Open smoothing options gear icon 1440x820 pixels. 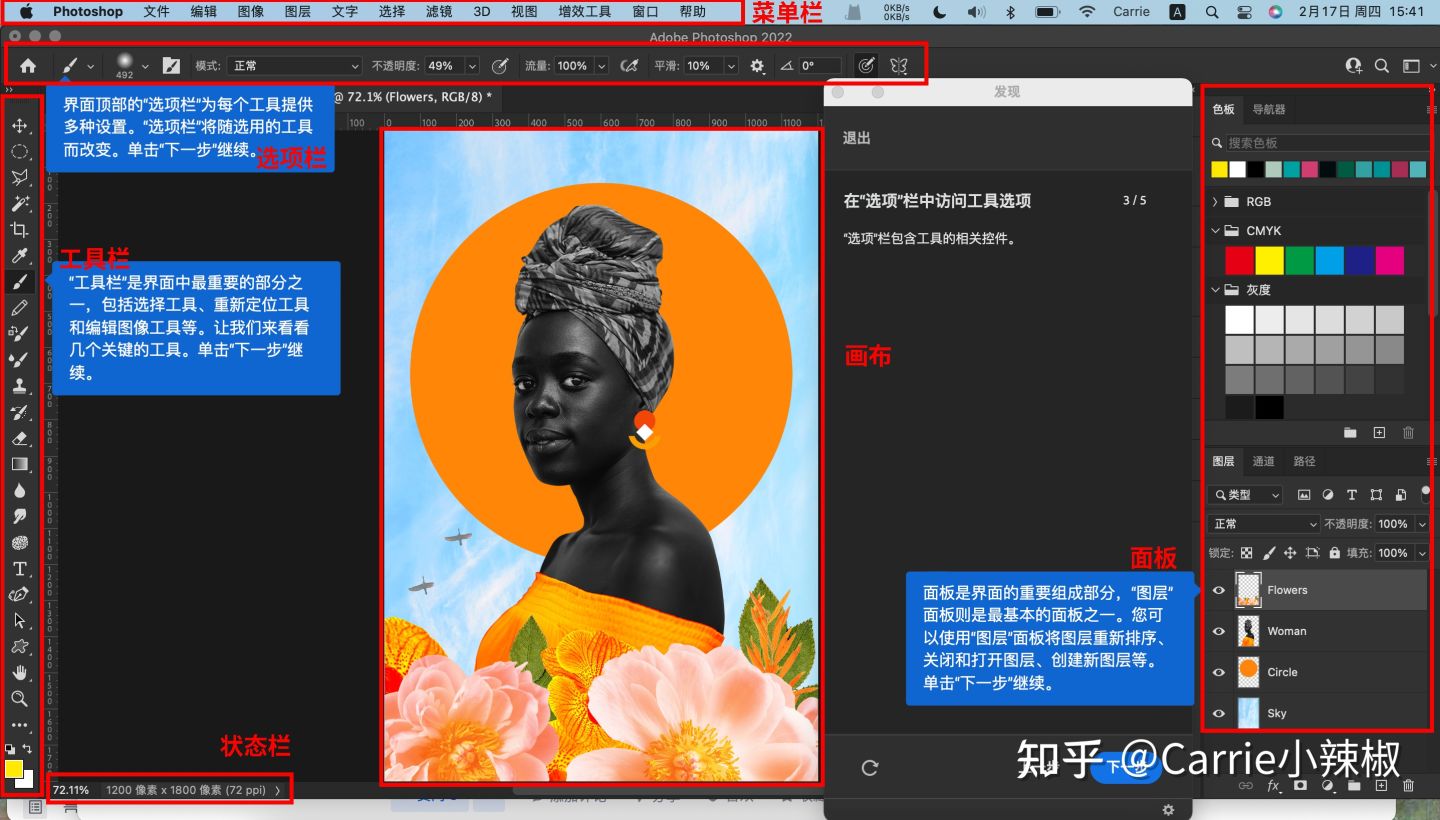[x=757, y=66]
